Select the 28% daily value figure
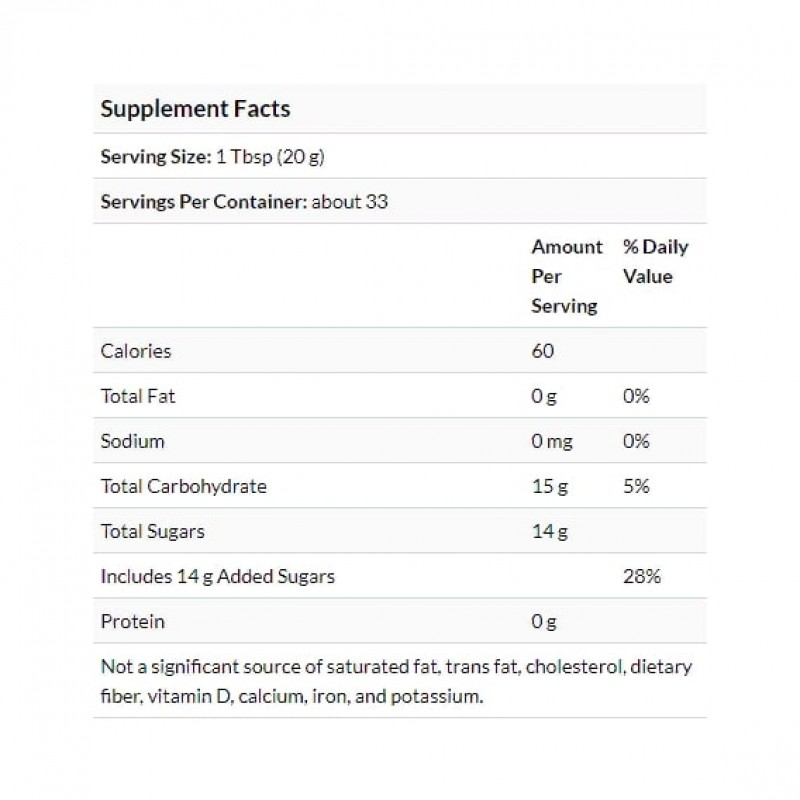 click(641, 576)
